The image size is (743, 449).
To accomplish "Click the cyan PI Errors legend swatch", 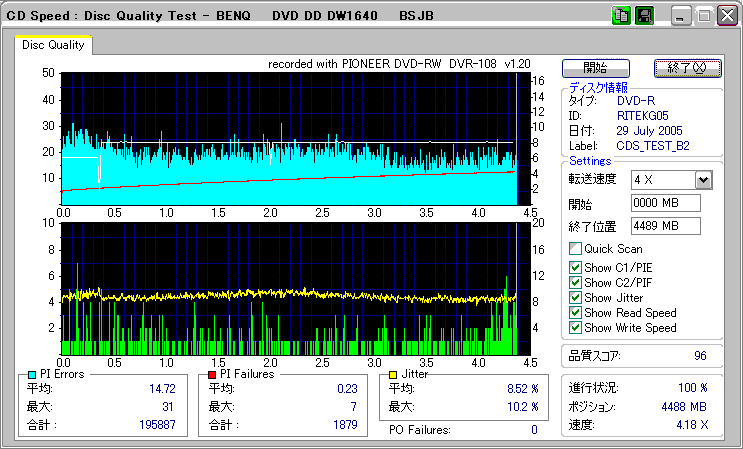I will (x=32, y=374).
